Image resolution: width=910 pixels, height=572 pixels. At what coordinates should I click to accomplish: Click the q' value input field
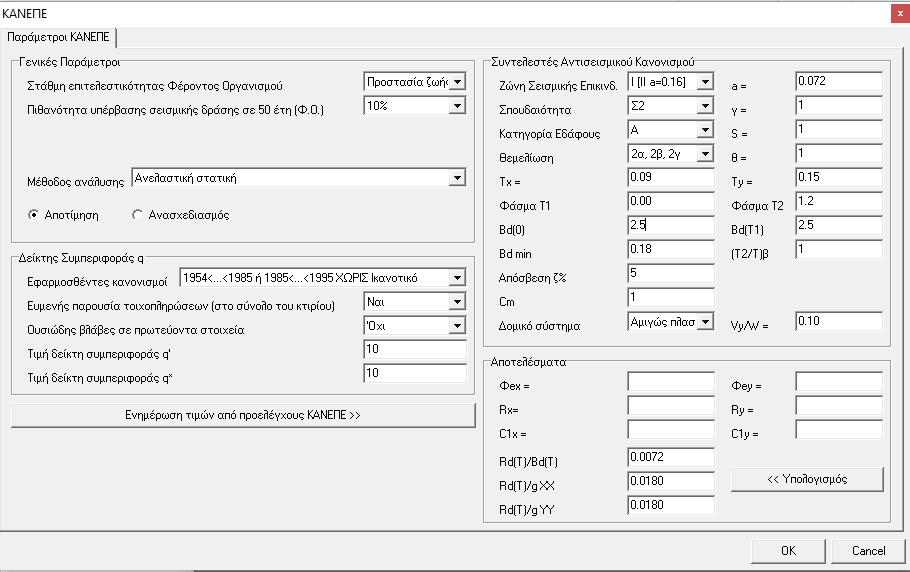click(x=415, y=349)
